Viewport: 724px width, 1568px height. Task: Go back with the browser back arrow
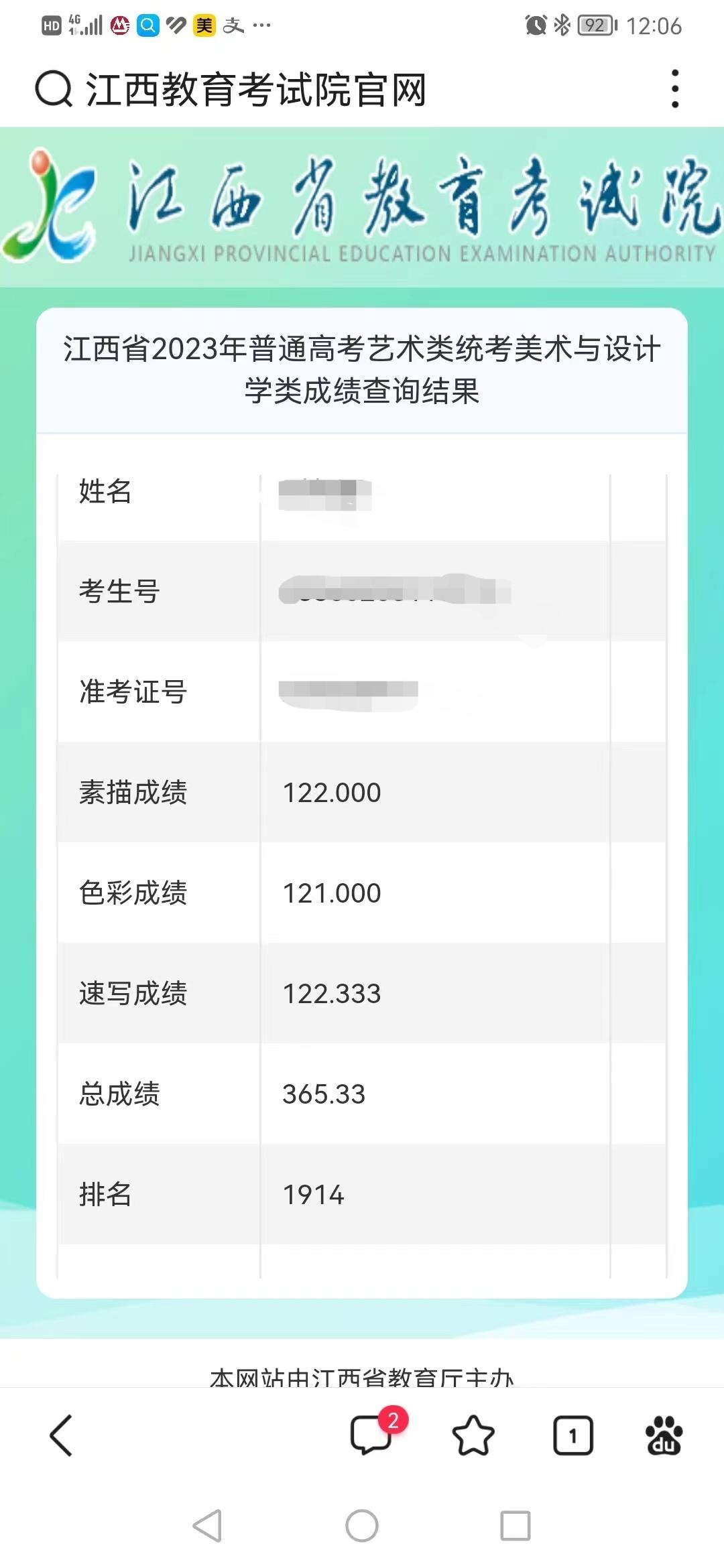click(x=61, y=1436)
